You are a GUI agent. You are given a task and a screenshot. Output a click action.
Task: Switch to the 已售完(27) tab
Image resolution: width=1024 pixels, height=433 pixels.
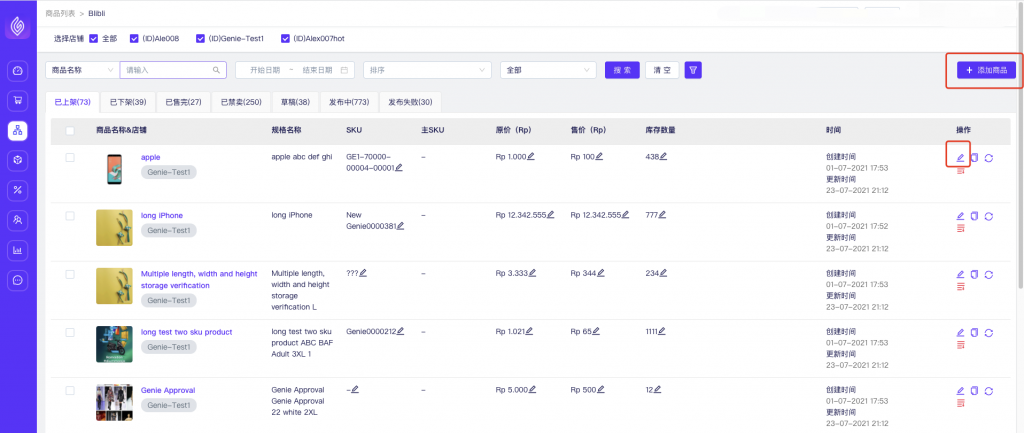point(184,103)
